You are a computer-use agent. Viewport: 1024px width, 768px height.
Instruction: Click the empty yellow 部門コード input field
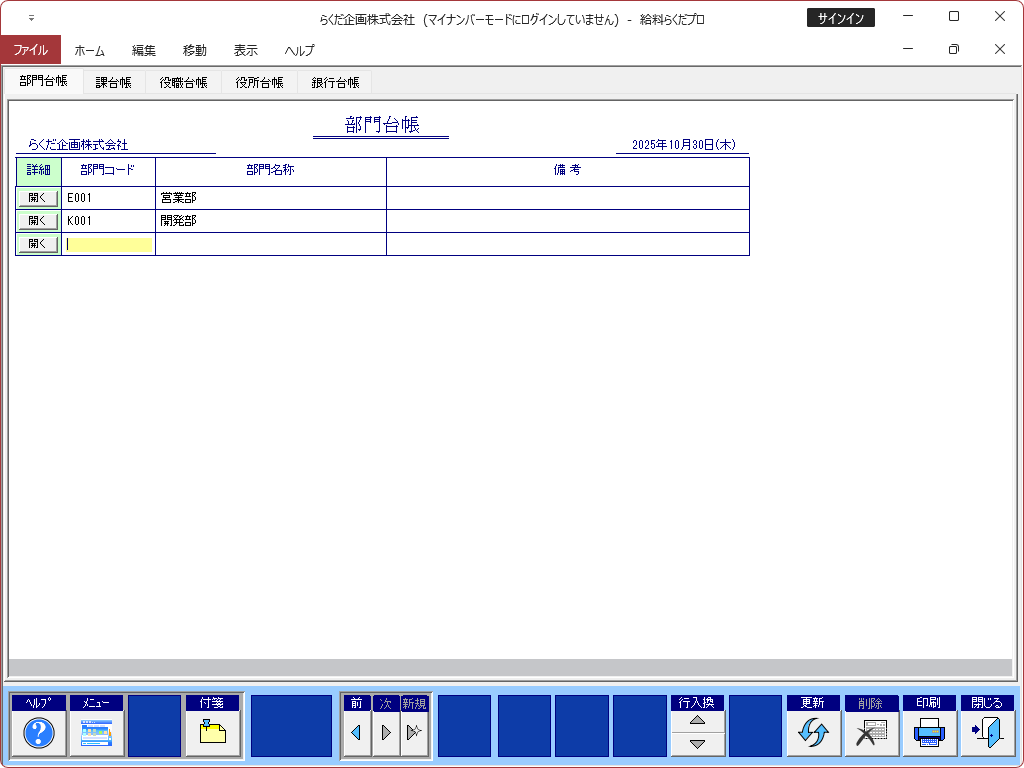tap(108, 244)
